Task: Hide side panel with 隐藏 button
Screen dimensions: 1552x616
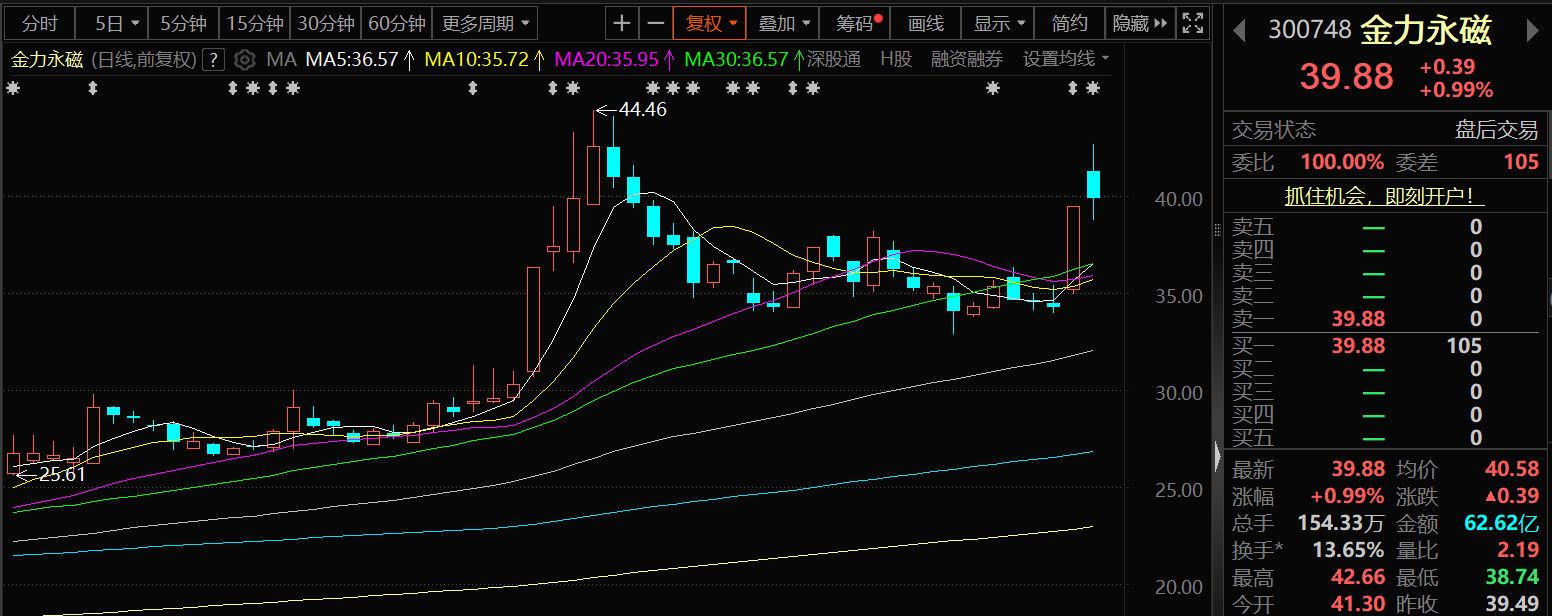Action: pyautogui.click(x=1140, y=23)
